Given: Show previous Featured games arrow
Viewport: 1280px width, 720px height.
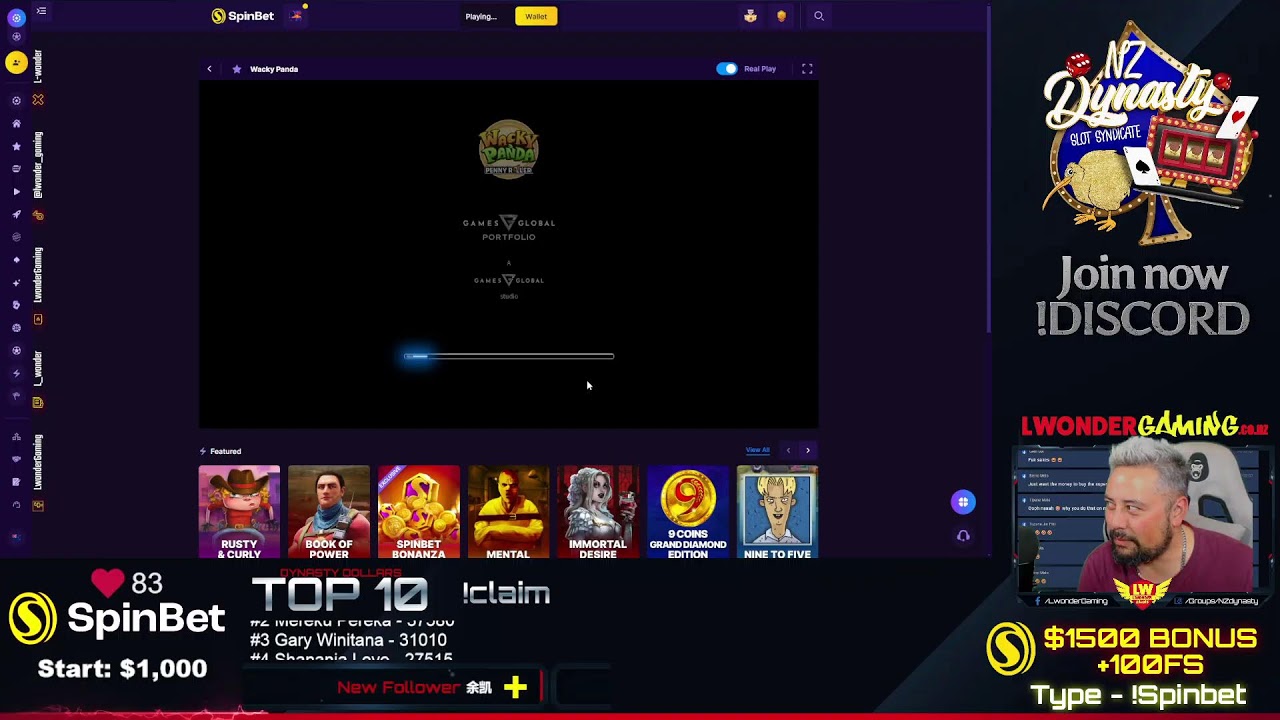Looking at the screenshot, I should (788, 450).
